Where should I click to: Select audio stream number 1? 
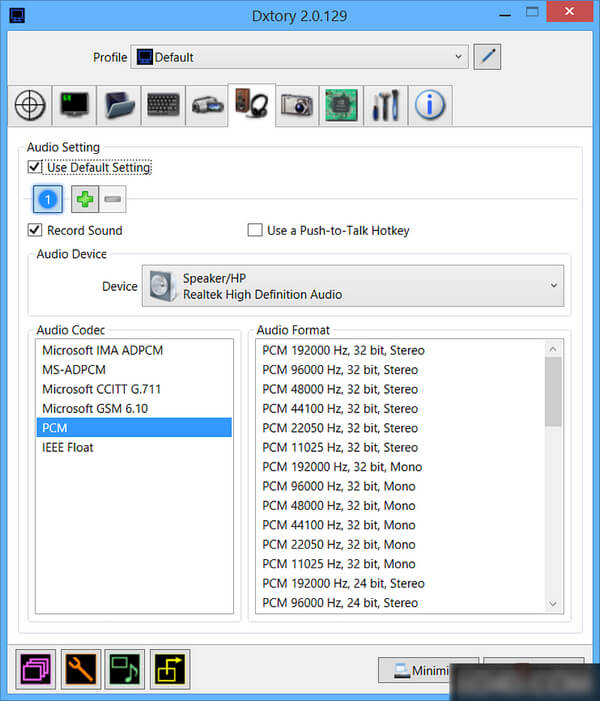[48, 199]
